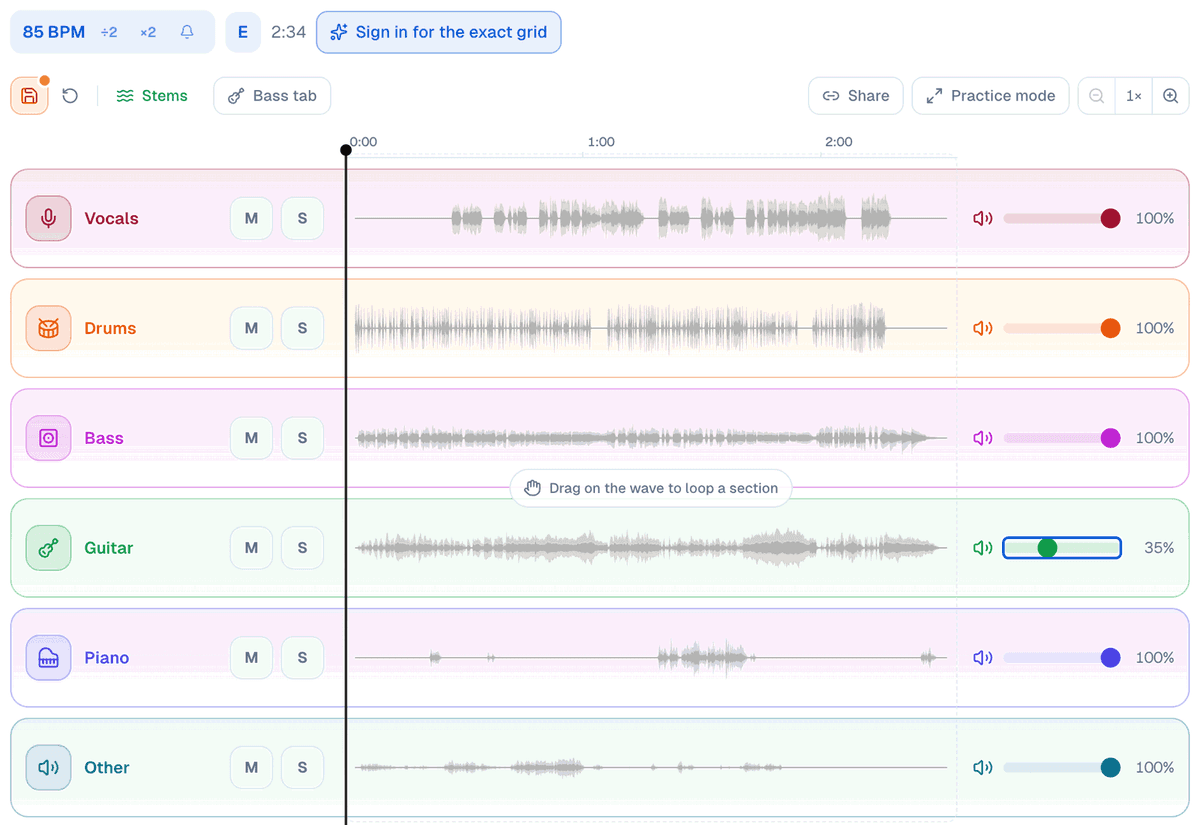Click the save icon with orange dot
Image resolution: width=1200 pixels, height=825 pixels.
(x=29, y=96)
